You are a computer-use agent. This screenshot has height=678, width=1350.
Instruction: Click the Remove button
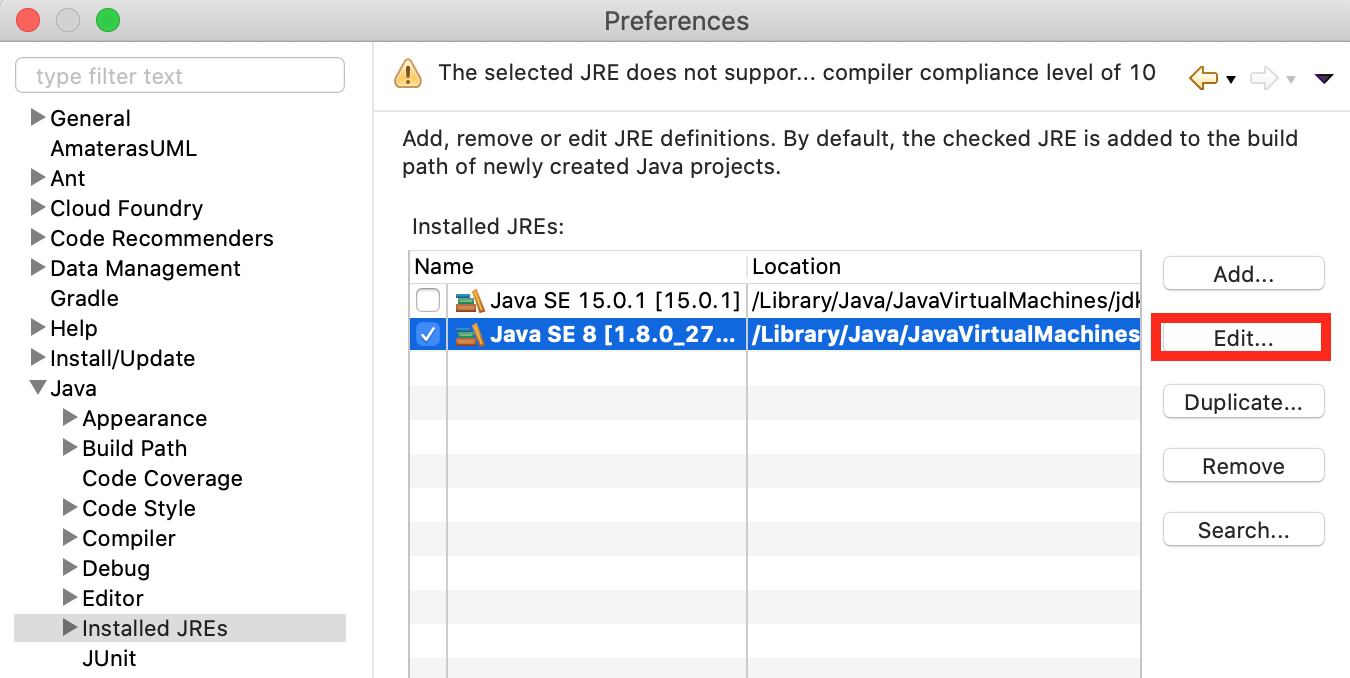click(x=1244, y=466)
